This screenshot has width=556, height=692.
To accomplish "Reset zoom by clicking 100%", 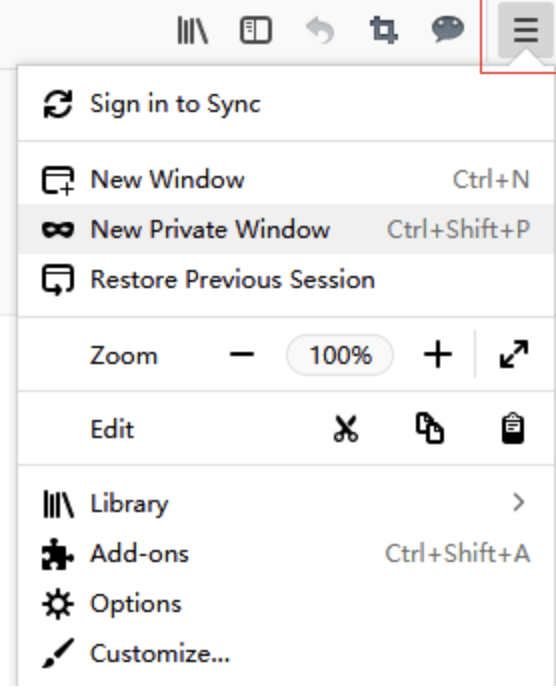I will (x=340, y=355).
